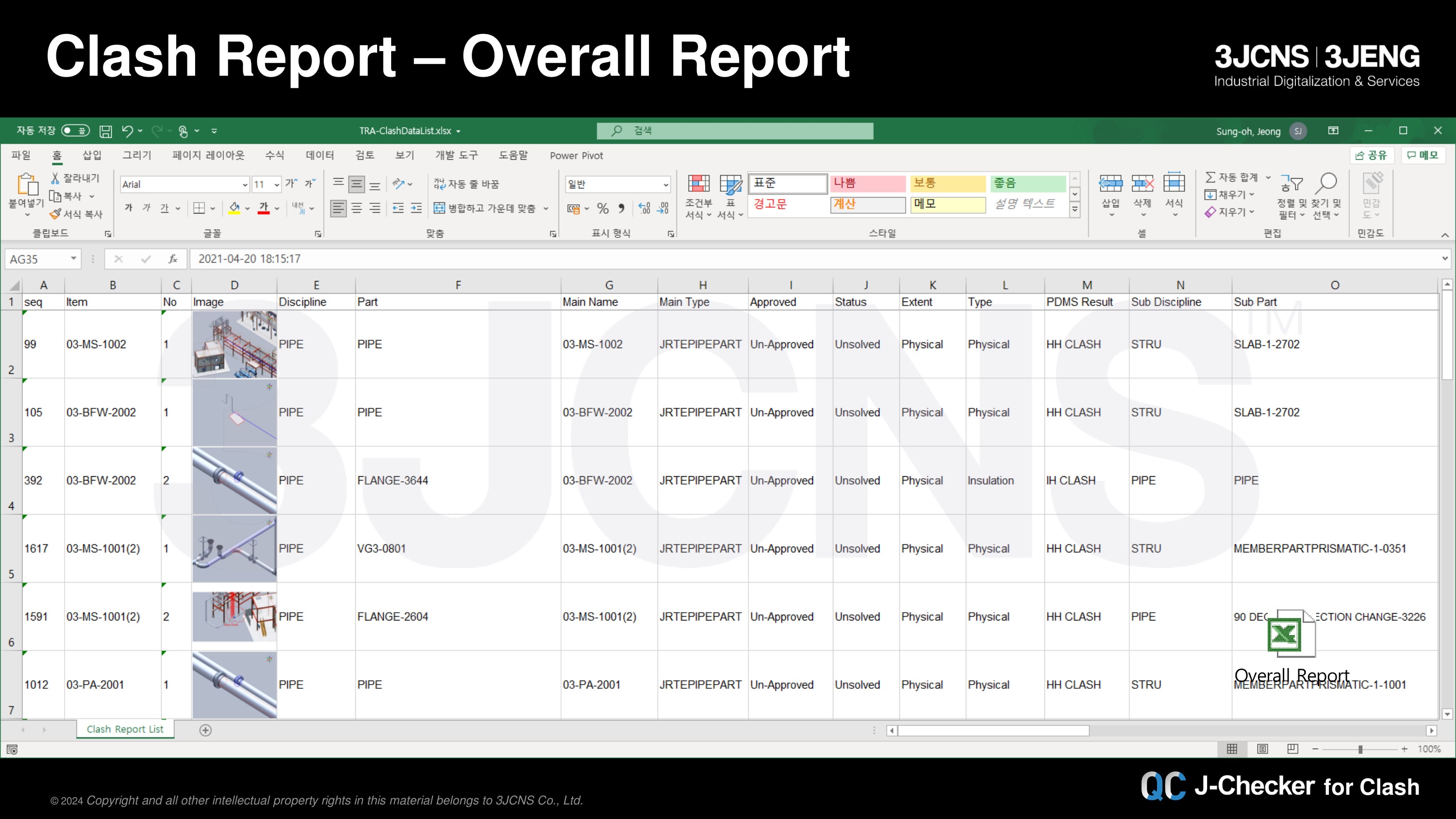
Task: Click the Undo arrow icon
Action: (127, 131)
